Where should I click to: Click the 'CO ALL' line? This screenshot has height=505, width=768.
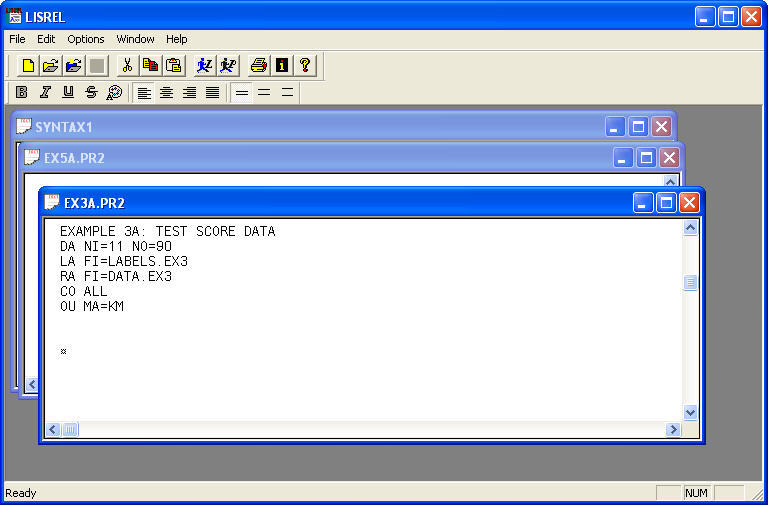click(83, 291)
